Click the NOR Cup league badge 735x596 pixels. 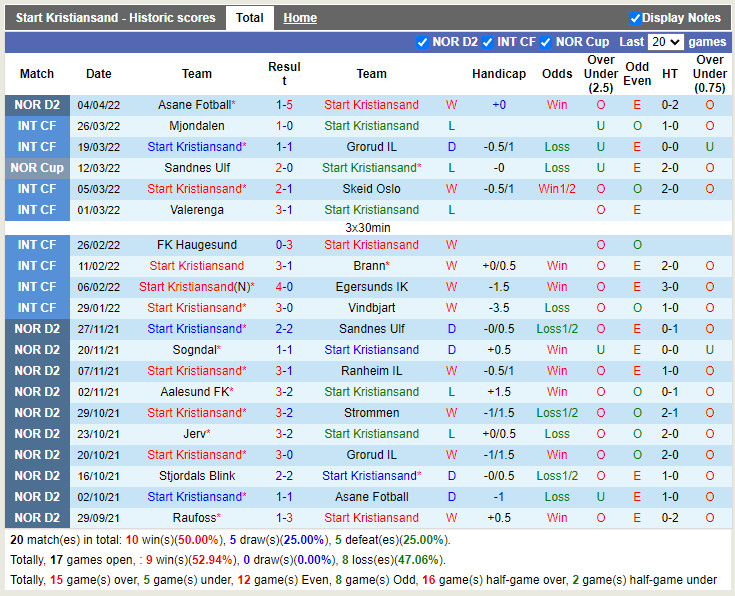coord(37,168)
